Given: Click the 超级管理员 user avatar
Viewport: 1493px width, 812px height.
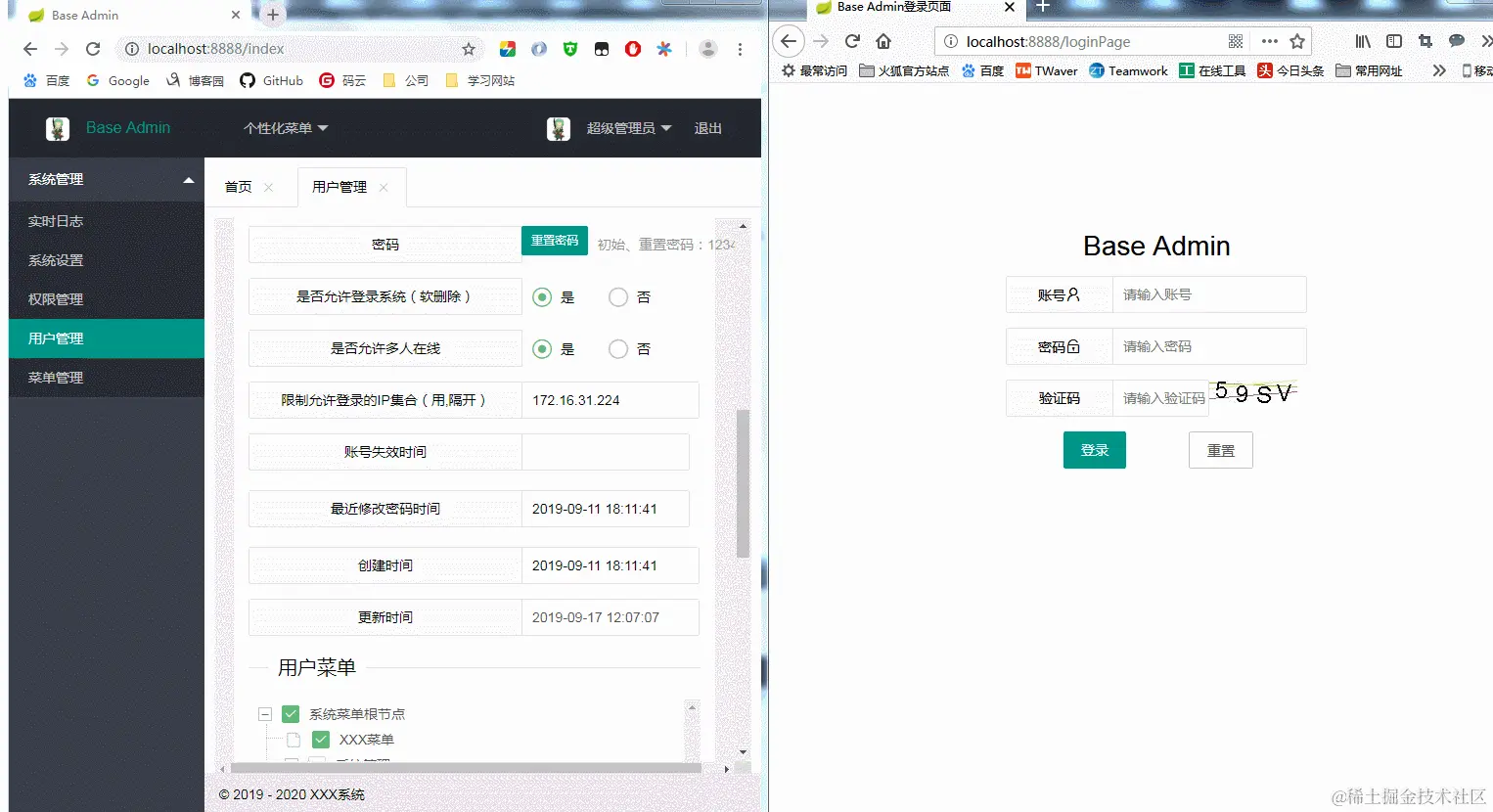Looking at the screenshot, I should (559, 128).
